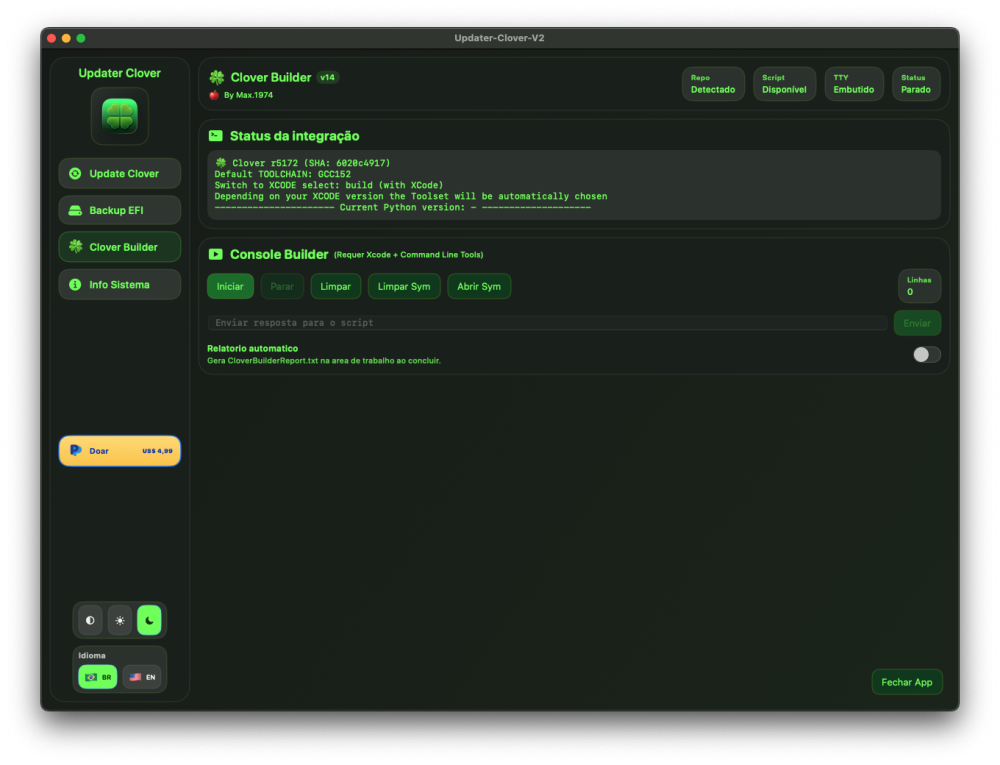This screenshot has width=1000, height=765.
Task: Click the clover icon on sidebar Clover Builder
Action: 76,247
